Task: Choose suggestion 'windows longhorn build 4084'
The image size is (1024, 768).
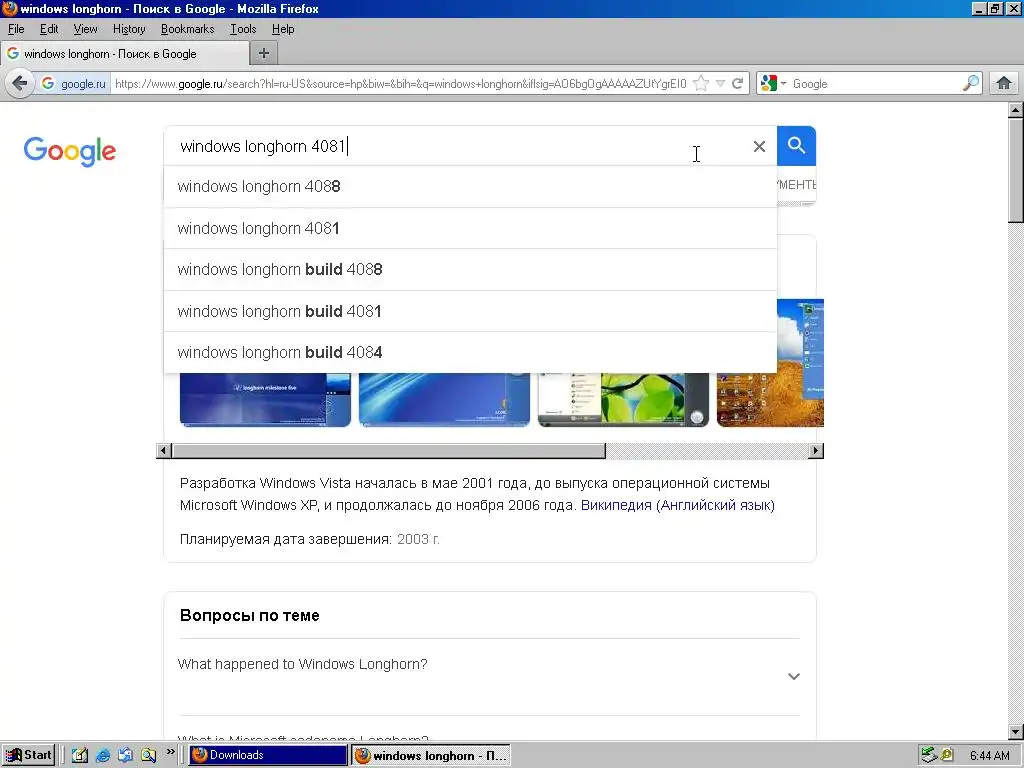Action: pyautogui.click(x=470, y=353)
